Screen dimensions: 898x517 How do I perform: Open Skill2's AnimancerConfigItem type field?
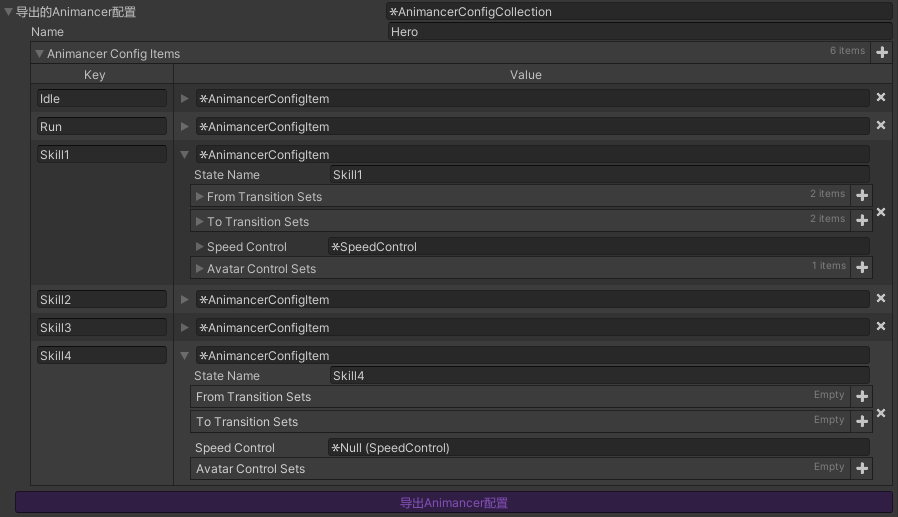click(533, 299)
